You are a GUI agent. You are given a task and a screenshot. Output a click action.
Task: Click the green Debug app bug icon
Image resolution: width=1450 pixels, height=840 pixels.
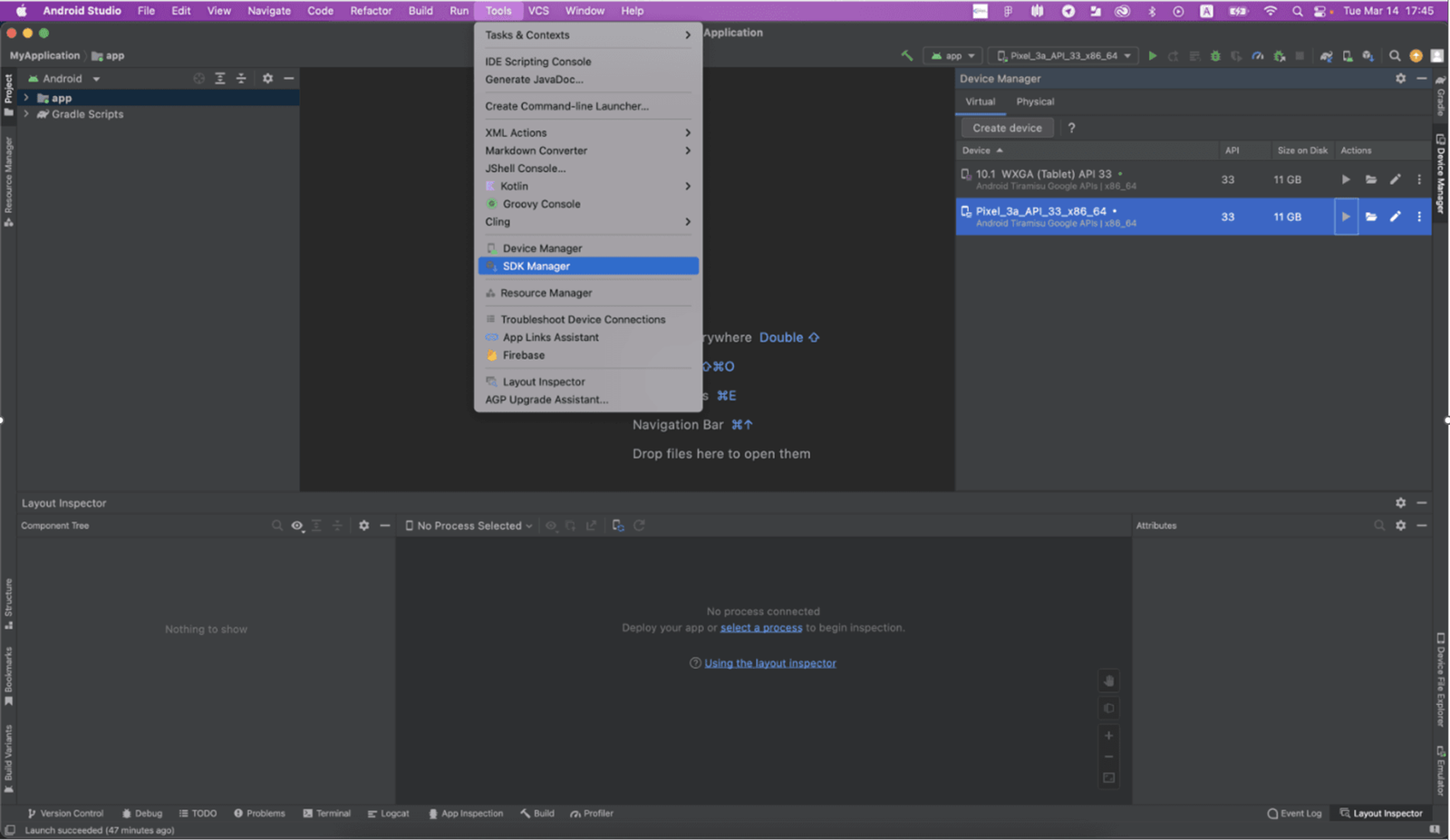pyautogui.click(x=1215, y=56)
